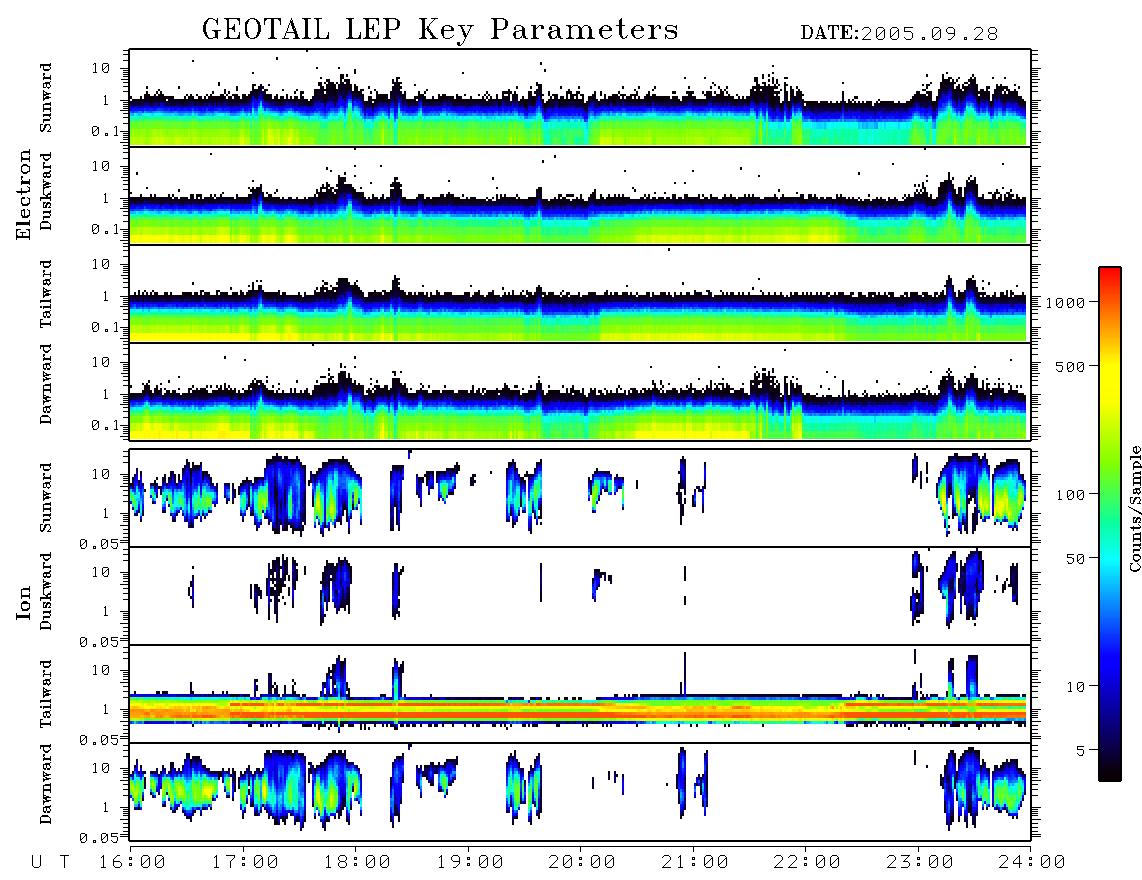Select Duskward label of Electron group
This screenshot has height=880, width=1142.
tap(46, 191)
